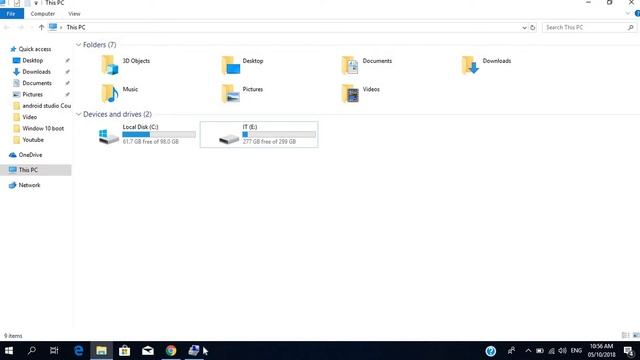
Task: Open address bar history dropdown
Action: pyautogui.click(x=524, y=28)
